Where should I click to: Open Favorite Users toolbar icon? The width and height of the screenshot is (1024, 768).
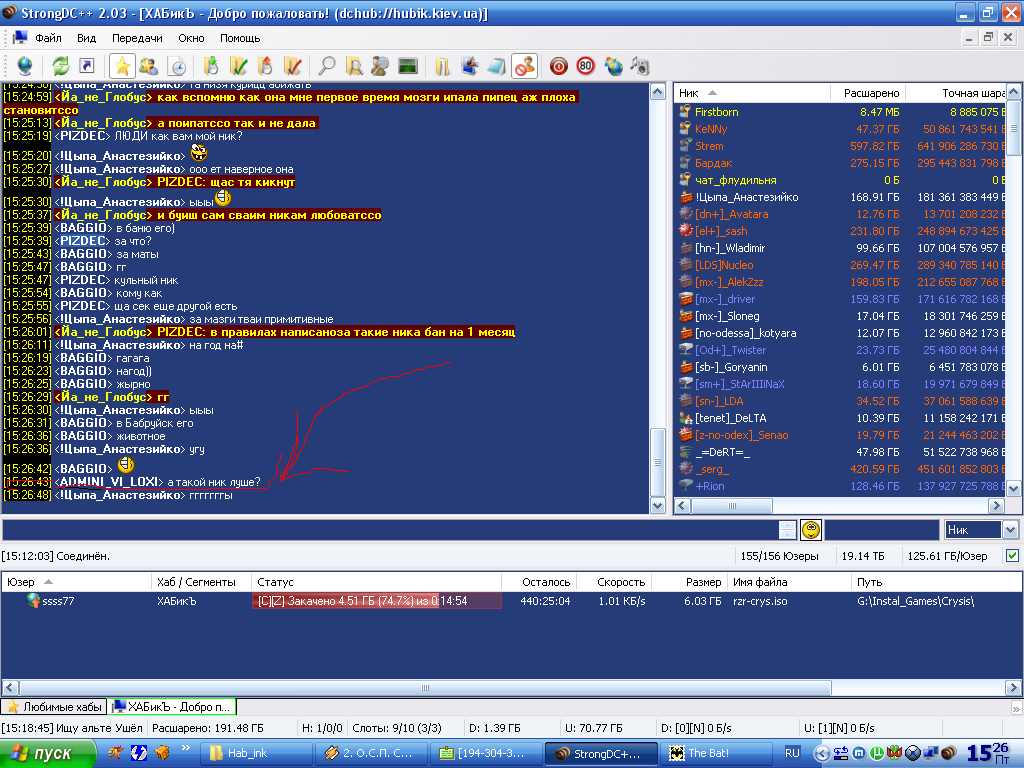coord(148,66)
